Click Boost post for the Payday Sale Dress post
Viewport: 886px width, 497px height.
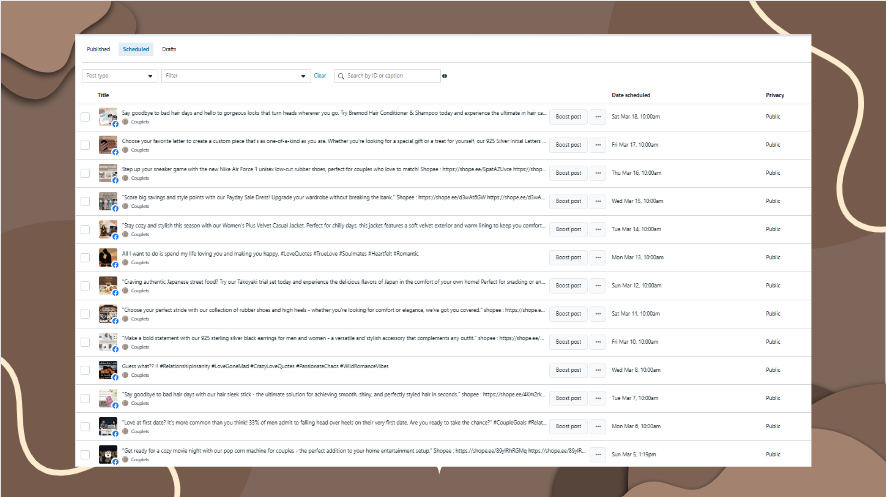(x=568, y=201)
